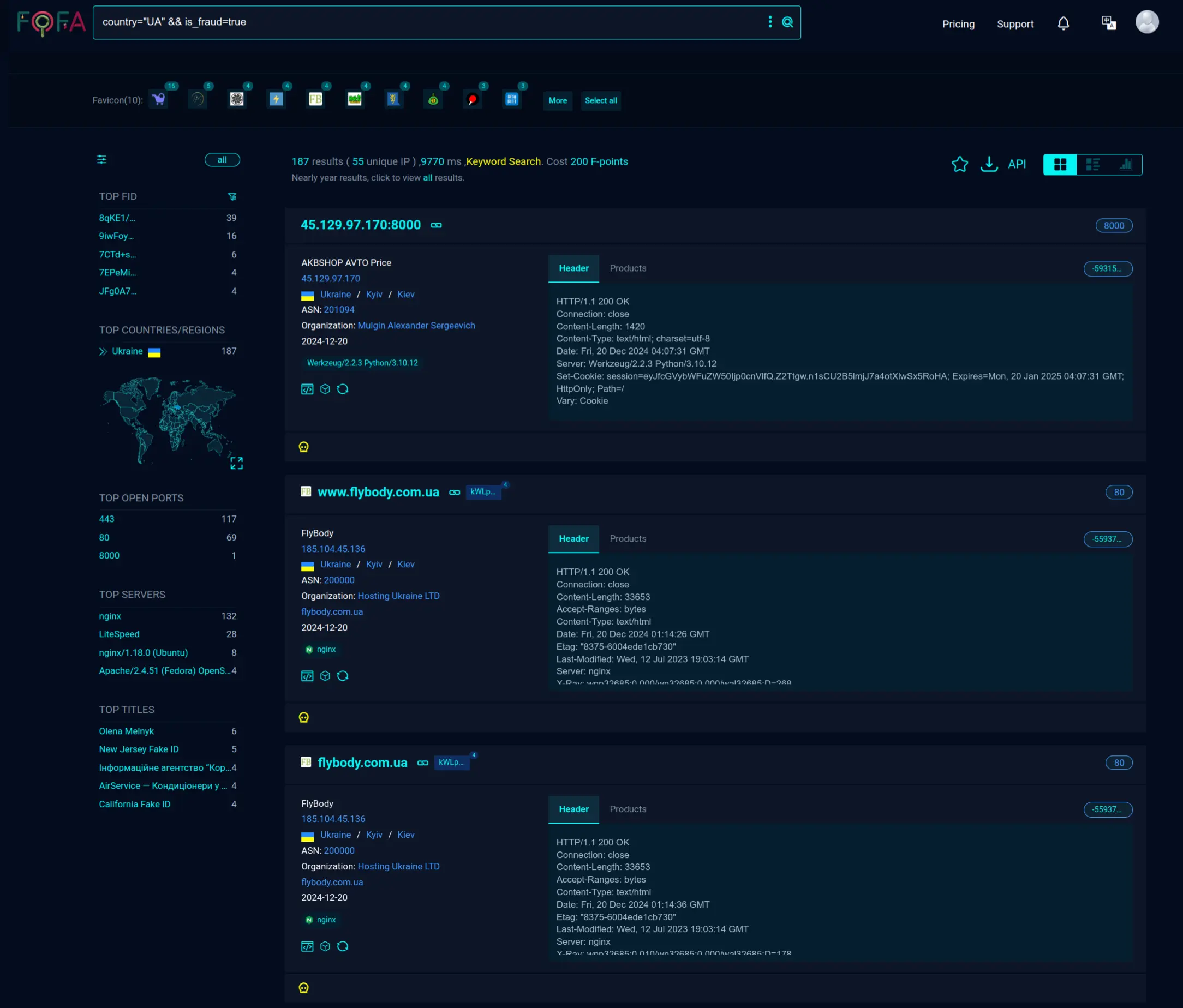Open the 3D cube asset icon under FlyBody result

point(325,676)
